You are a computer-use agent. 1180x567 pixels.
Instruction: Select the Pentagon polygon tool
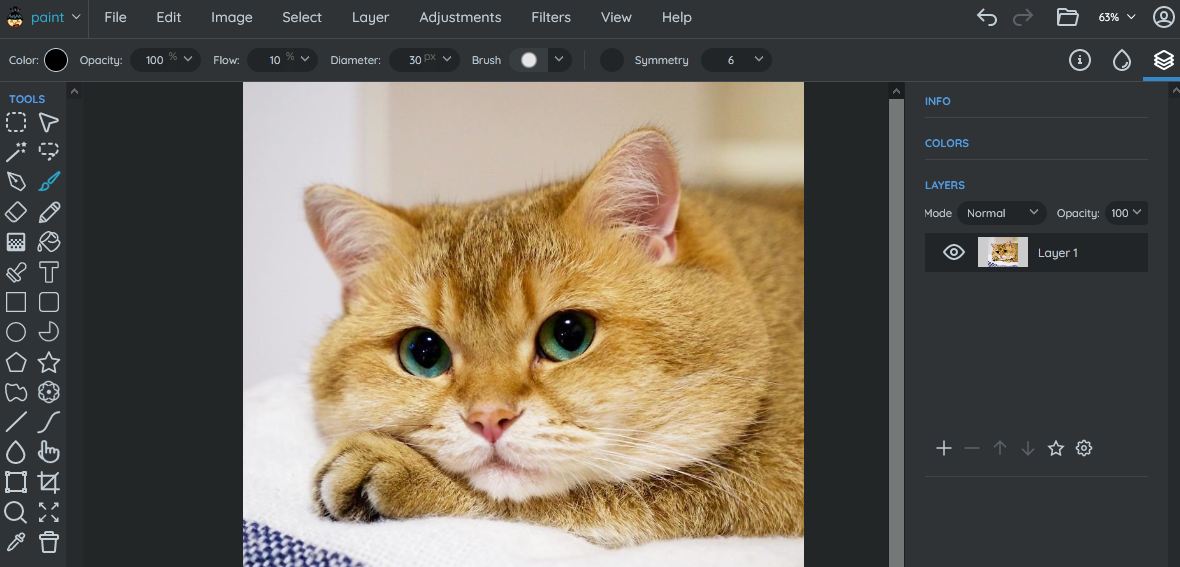point(16,362)
